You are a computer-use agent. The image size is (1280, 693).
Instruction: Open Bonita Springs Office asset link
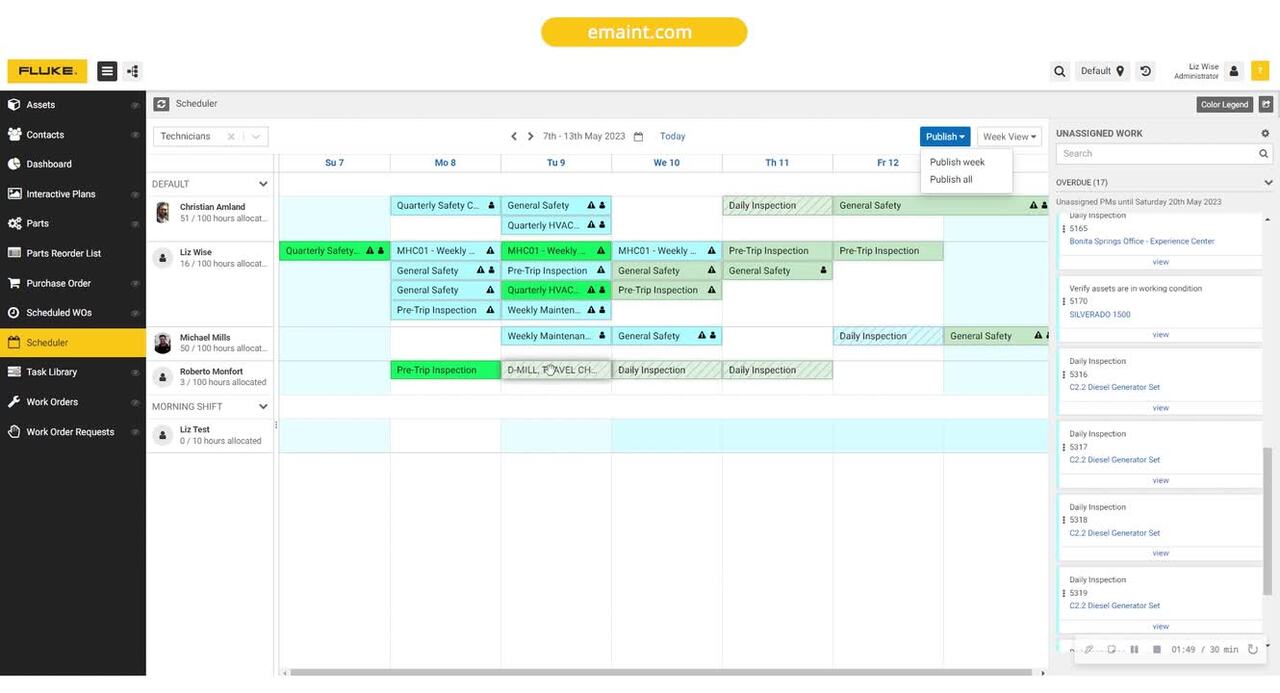coord(1142,242)
